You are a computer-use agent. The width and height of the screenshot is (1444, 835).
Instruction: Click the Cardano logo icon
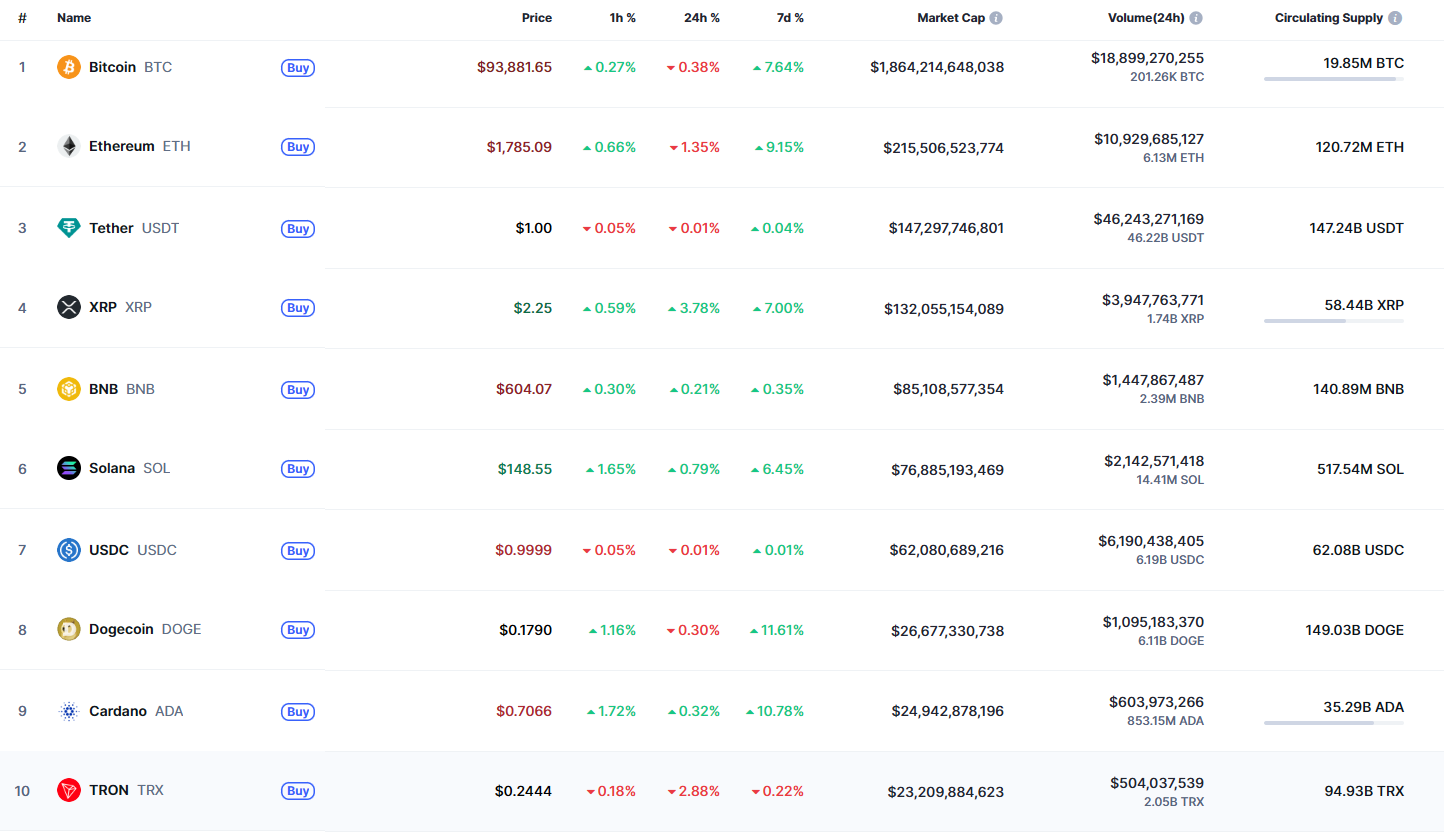point(69,711)
